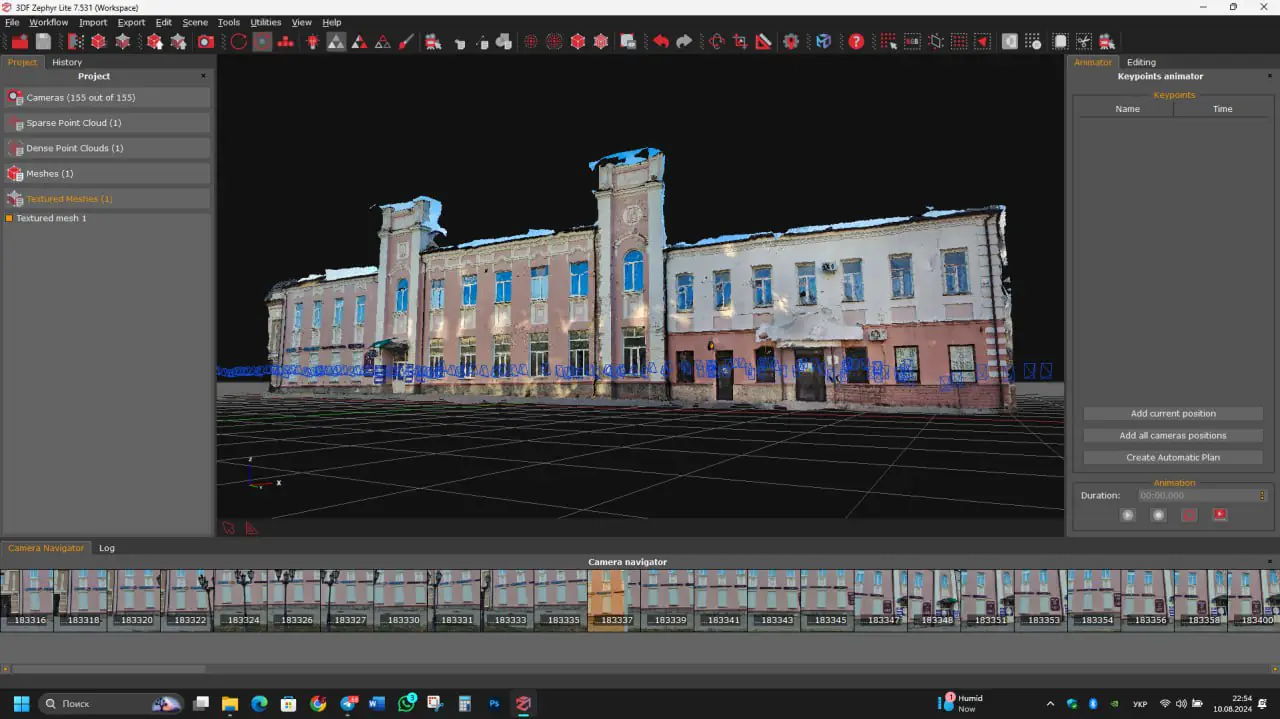Open the Workflow menu
The width and height of the screenshot is (1280, 719).
[x=48, y=22]
